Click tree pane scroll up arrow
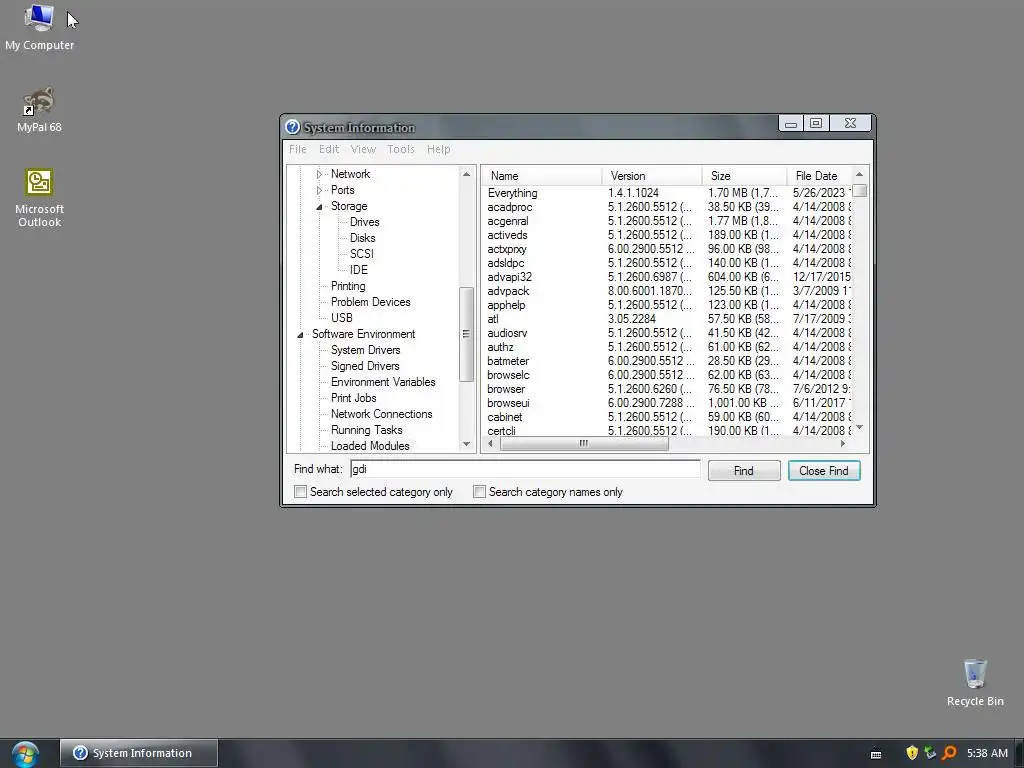The width and height of the screenshot is (1024, 768). 466,174
